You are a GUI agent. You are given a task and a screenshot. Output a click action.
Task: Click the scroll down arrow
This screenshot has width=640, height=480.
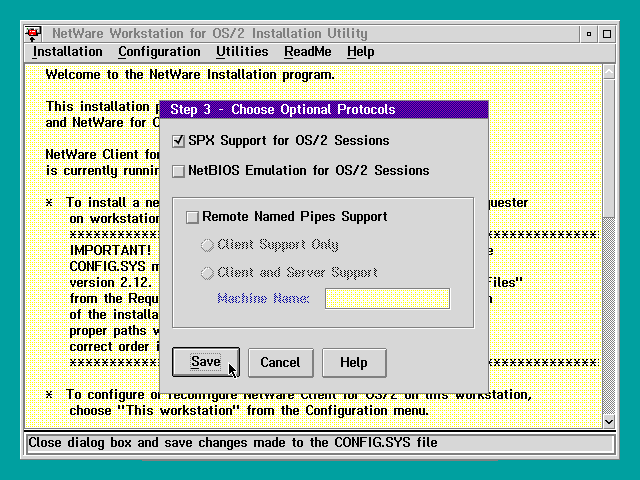[x=609, y=422]
